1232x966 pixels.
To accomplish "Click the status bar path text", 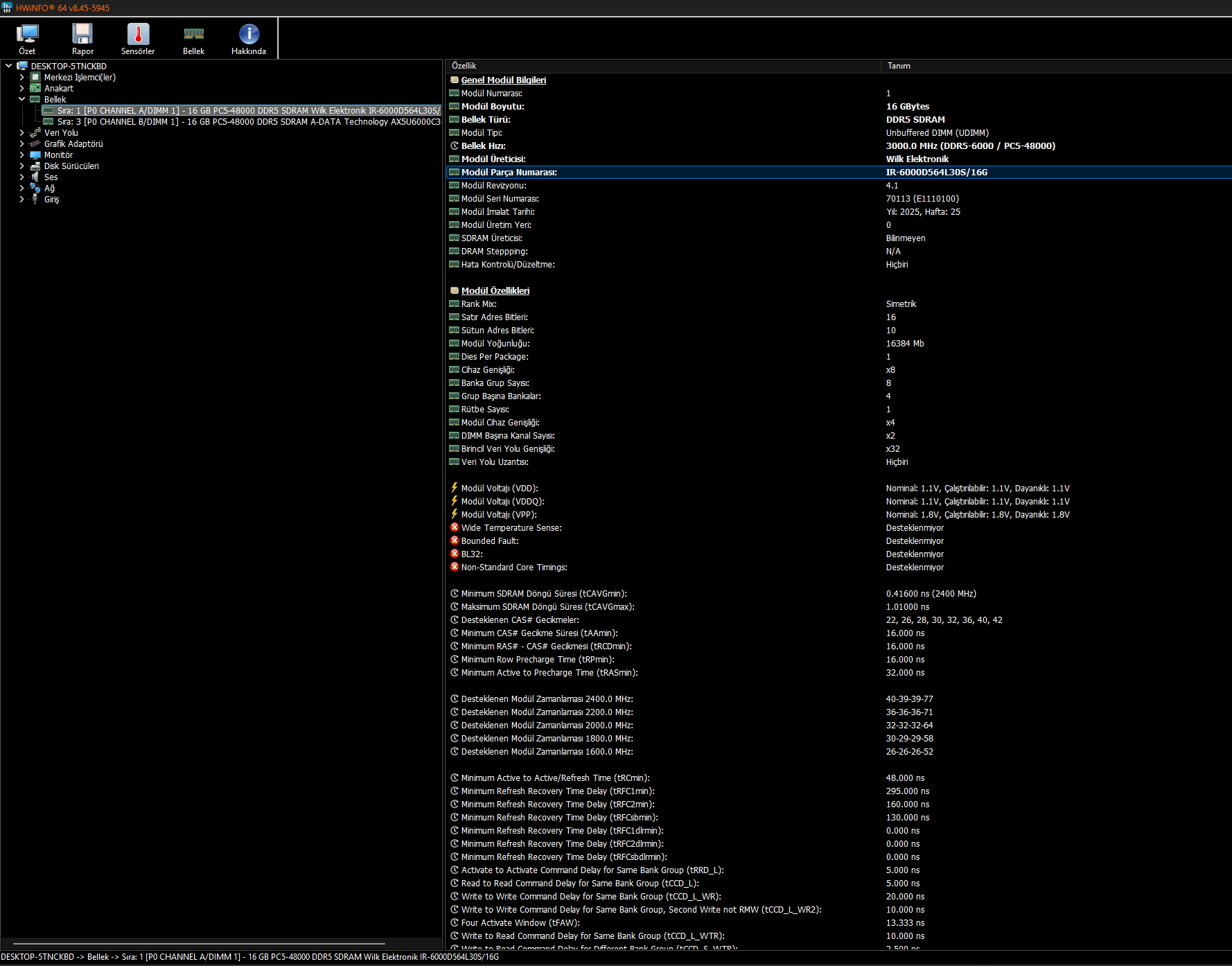I will [x=250, y=957].
